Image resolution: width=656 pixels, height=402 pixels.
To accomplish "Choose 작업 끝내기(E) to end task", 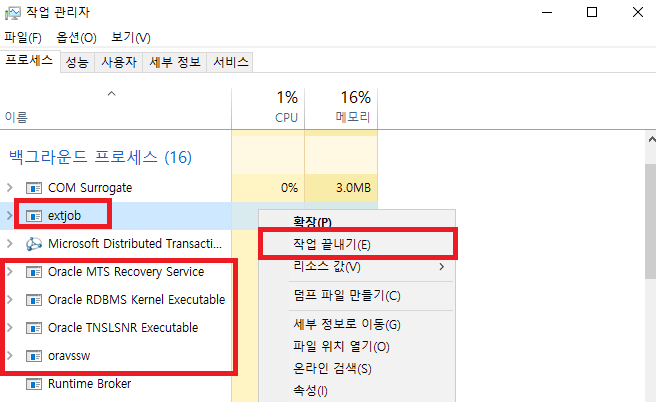I will point(358,244).
